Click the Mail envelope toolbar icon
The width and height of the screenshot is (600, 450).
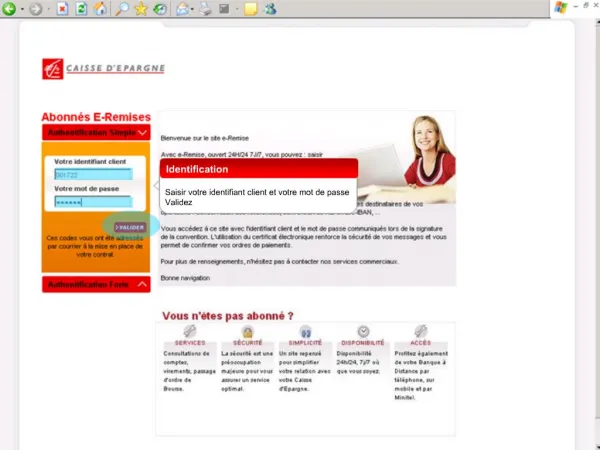pyautogui.click(x=183, y=9)
